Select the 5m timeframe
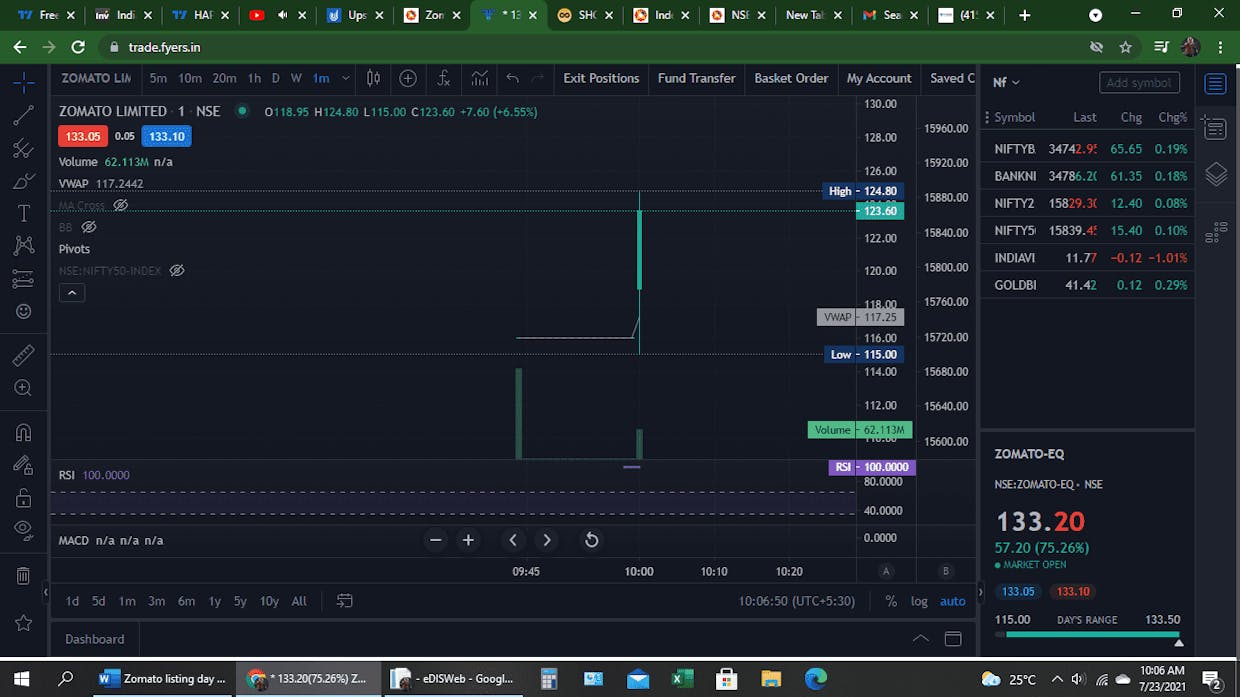1240x697 pixels. click(158, 78)
